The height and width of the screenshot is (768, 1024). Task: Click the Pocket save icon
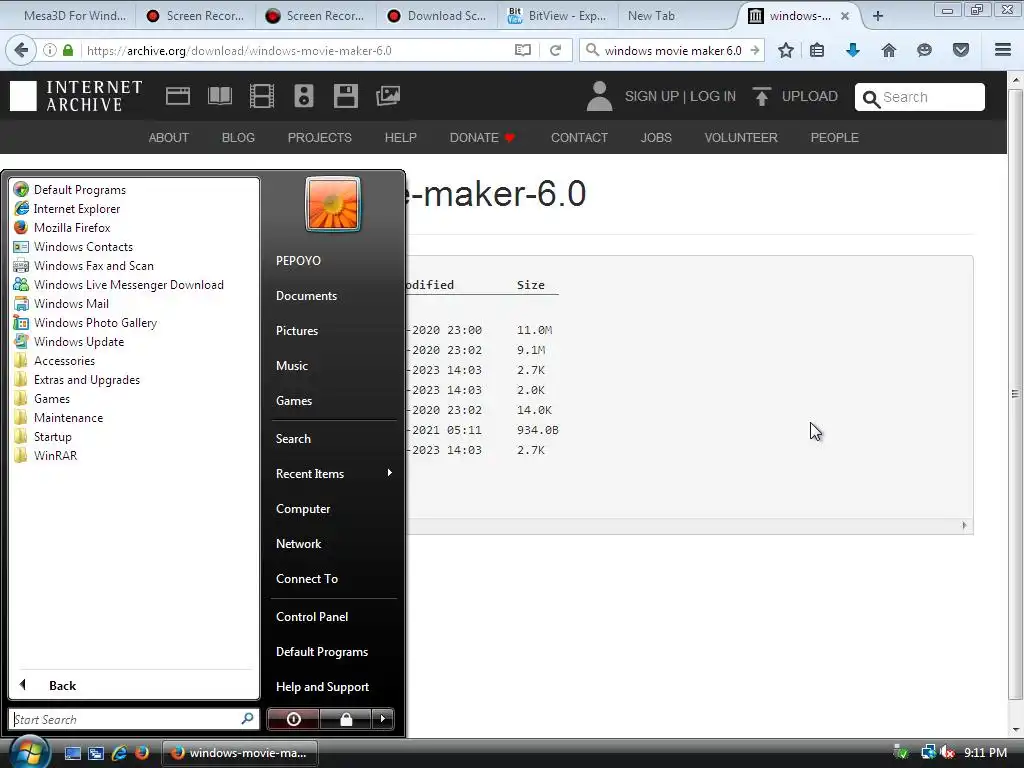point(961,50)
